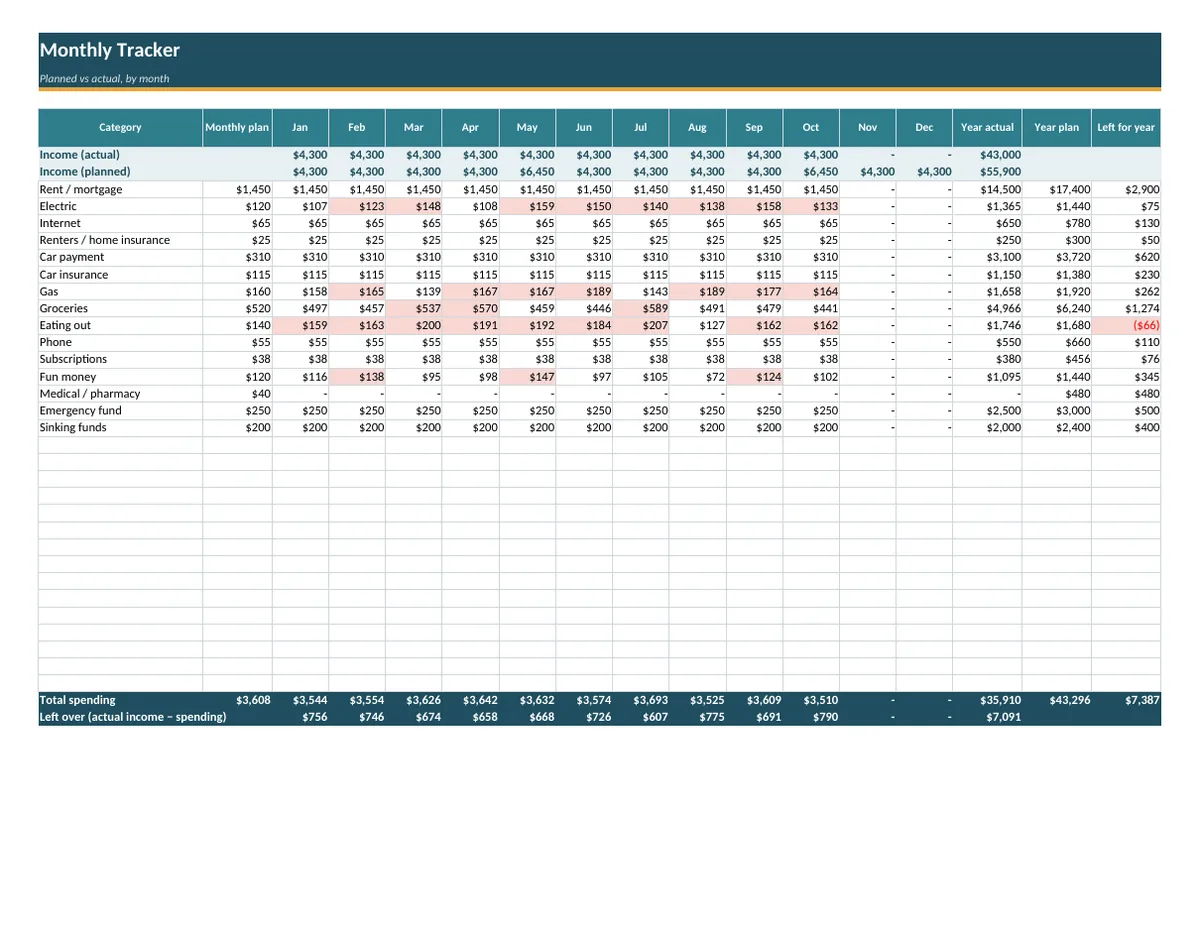Click the "Left for year" column header
The height and width of the screenshot is (927, 1200).
(1126, 127)
